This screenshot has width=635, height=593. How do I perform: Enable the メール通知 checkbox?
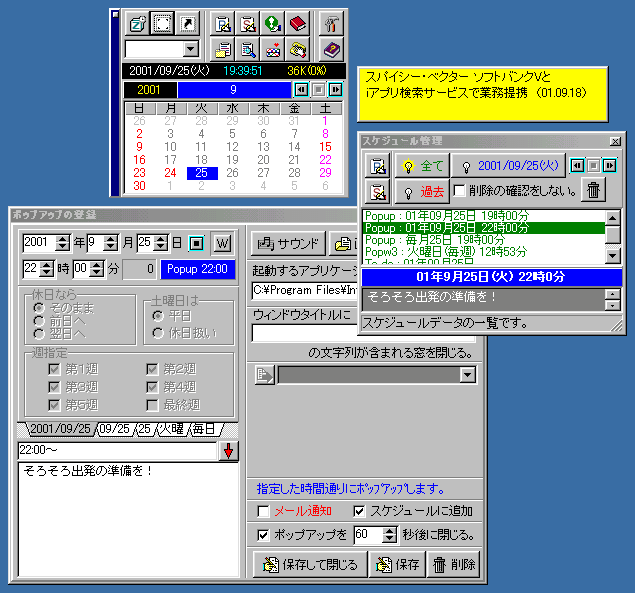click(x=264, y=511)
